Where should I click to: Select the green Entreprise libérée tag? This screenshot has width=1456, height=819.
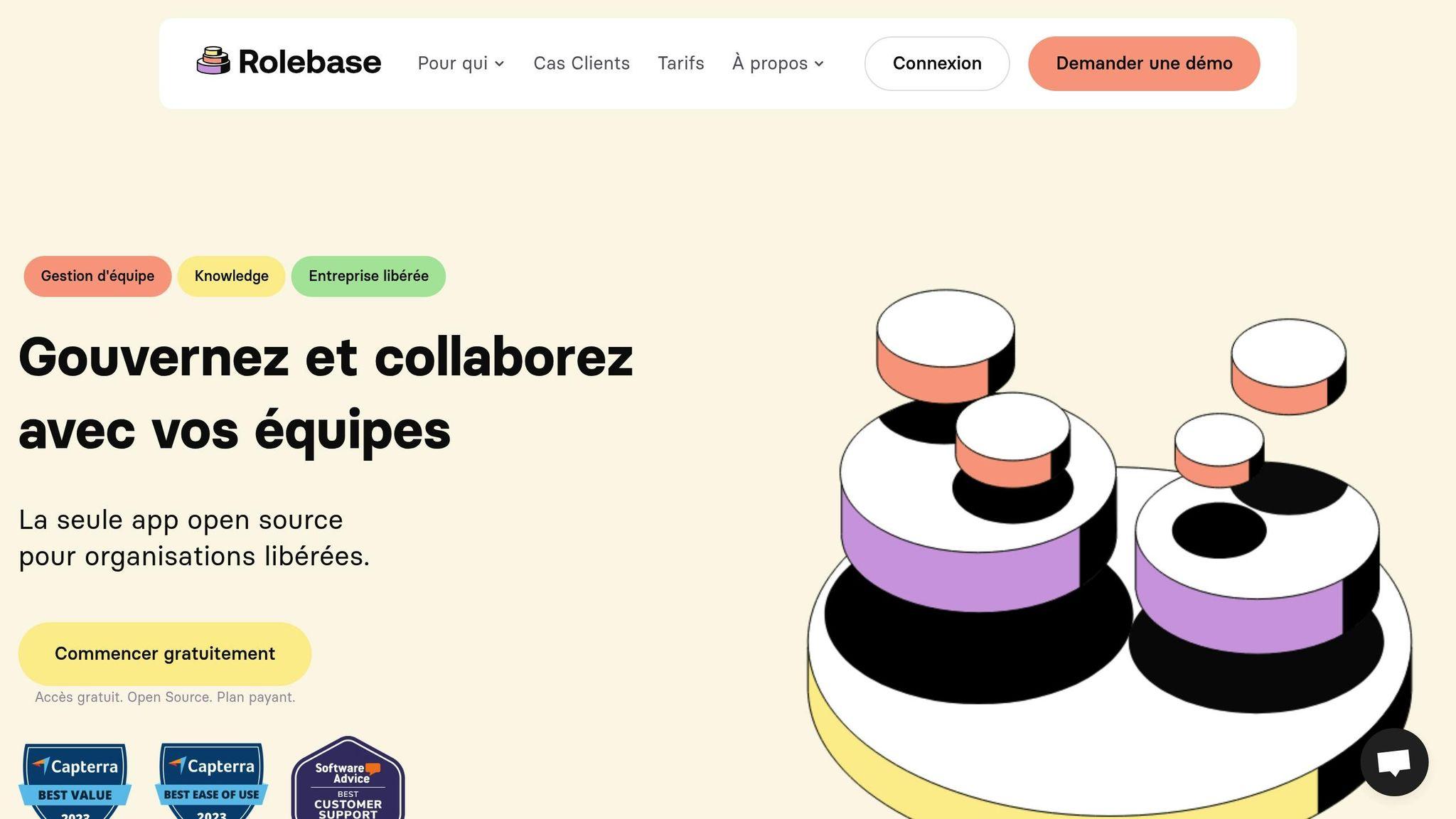coord(368,276)
